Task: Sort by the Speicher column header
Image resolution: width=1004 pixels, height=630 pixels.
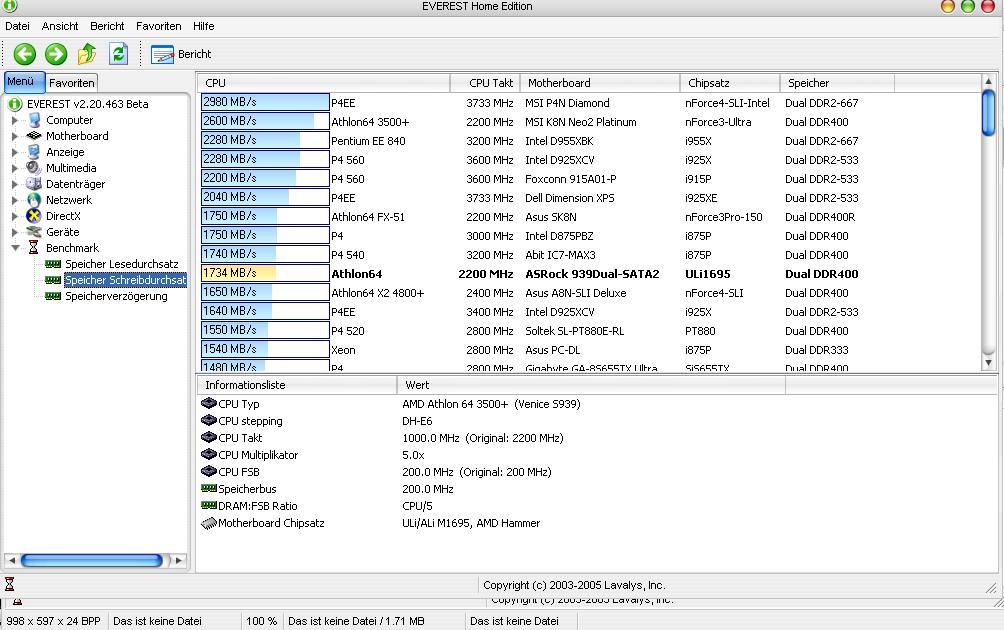Action: (x=837, y=83)
